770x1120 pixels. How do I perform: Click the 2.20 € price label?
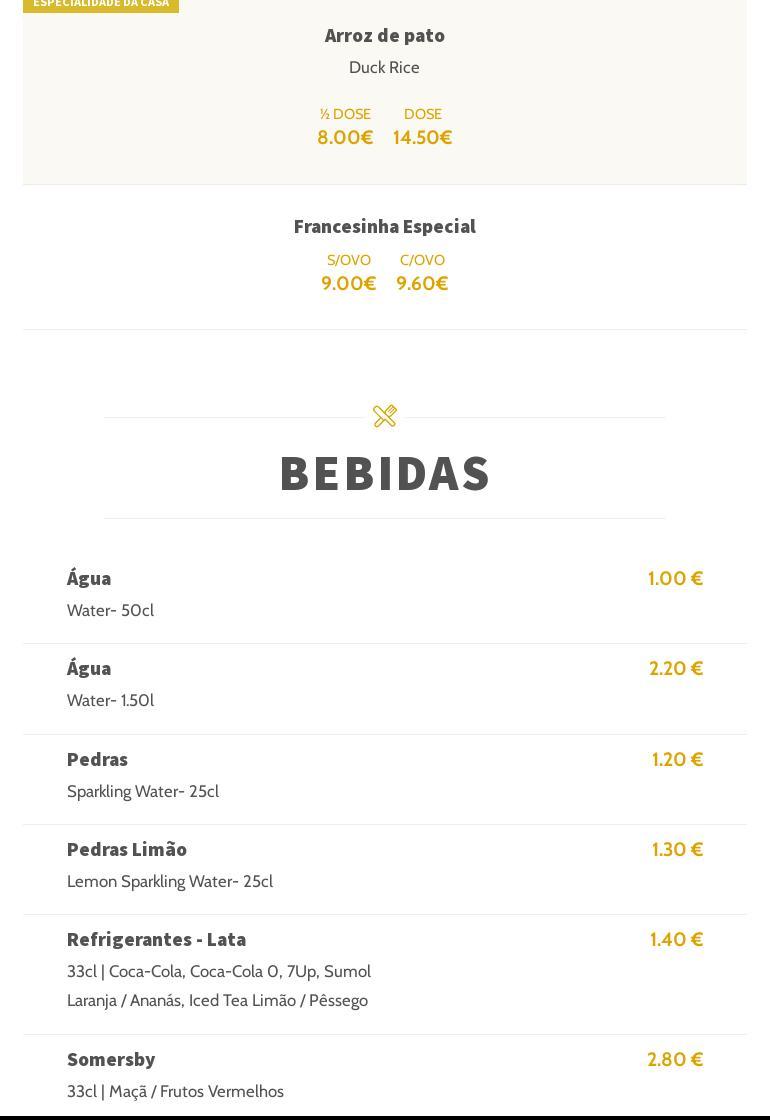pos(676,668)
